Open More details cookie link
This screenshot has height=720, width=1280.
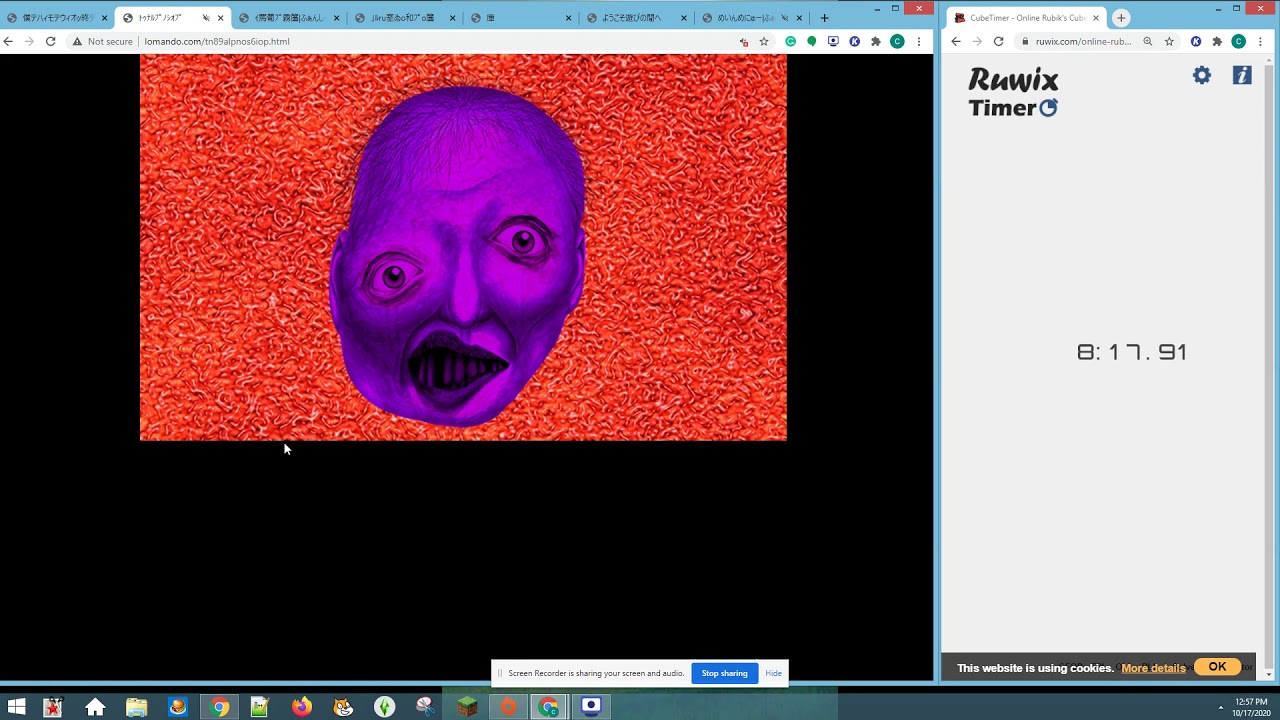tap(1153, 668)
